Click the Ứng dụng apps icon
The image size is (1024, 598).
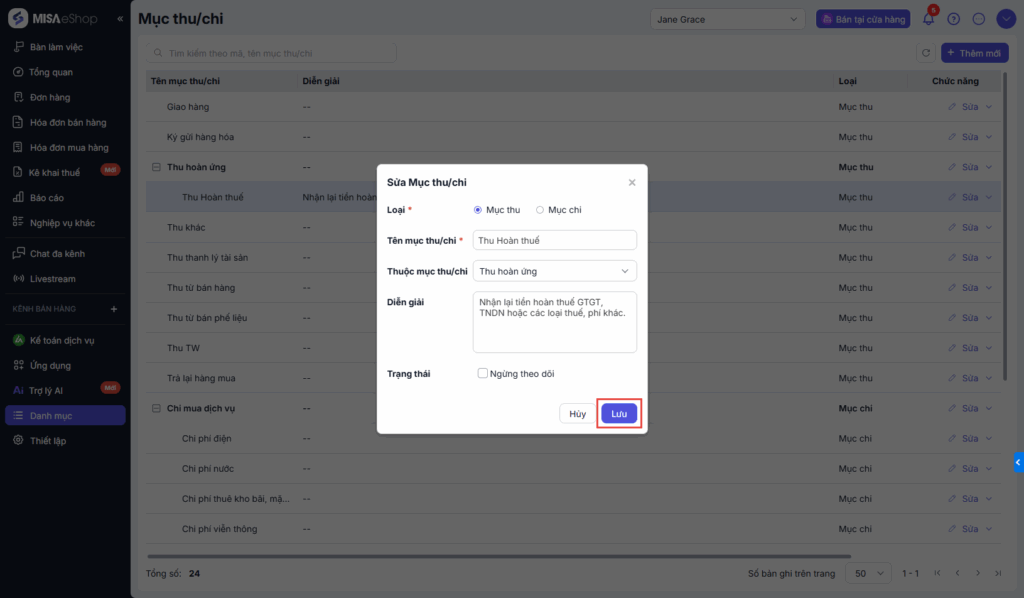point(18,365)
